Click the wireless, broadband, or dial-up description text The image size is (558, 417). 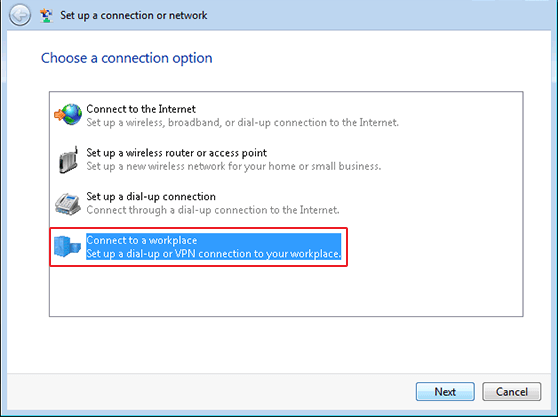pyautogui.click(x=242, y=123)
